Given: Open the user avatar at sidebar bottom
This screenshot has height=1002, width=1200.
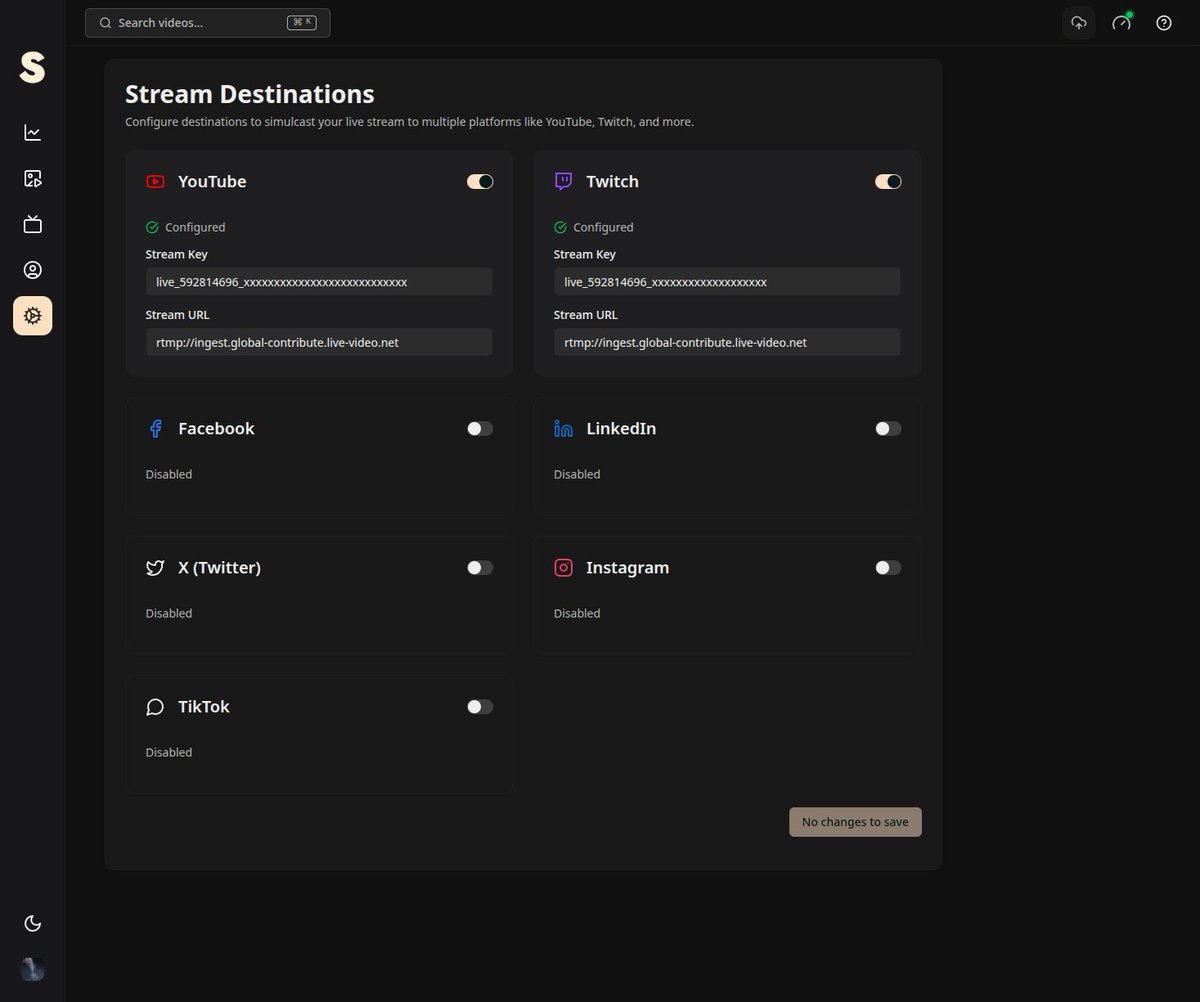Looking at the screenshot, I should pyautogui.click(x=33, y=968).
